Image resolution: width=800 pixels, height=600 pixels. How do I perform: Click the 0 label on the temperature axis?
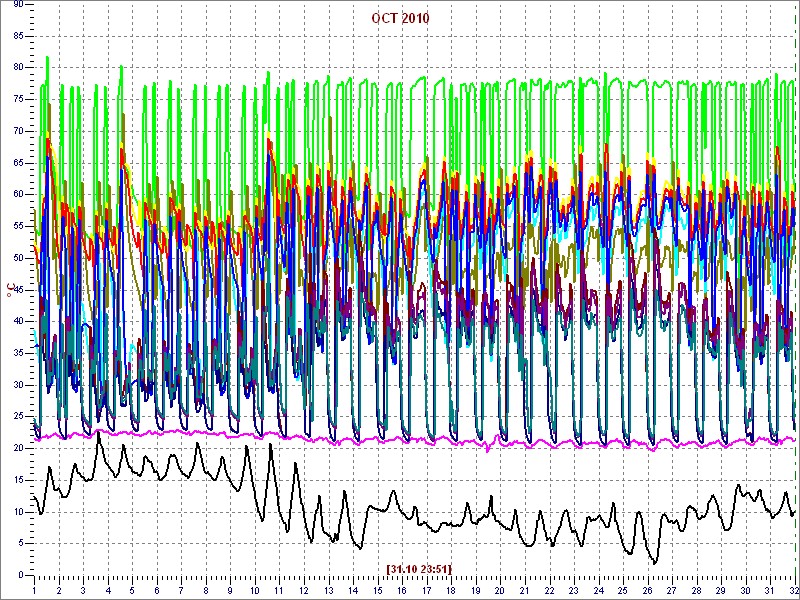tap(20, 575)
